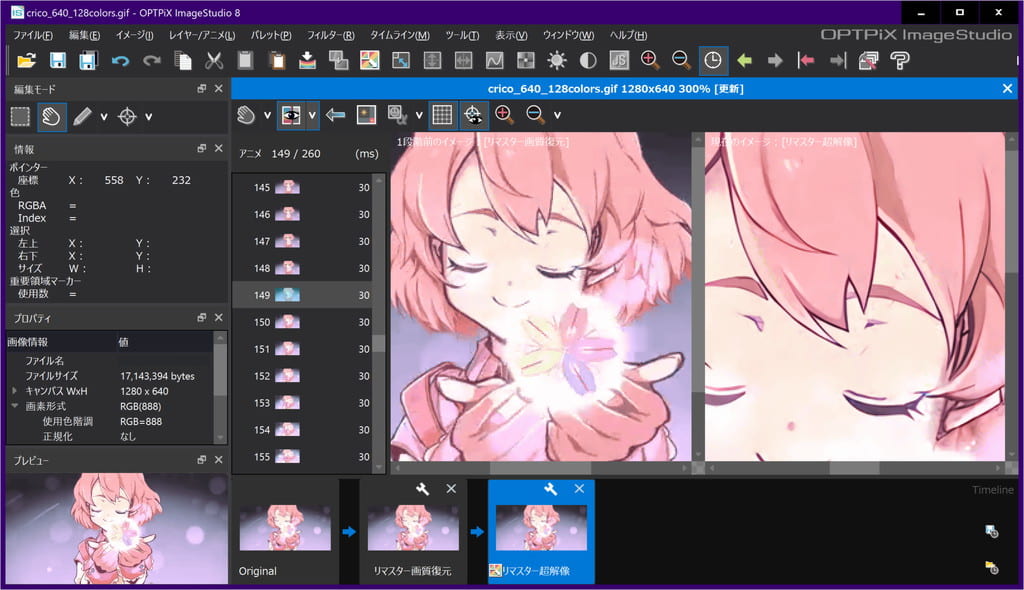Open the タイムライン(M) menu
Image resolution: width=1024 pixels, height=590 pixels.
click(400, 35)
